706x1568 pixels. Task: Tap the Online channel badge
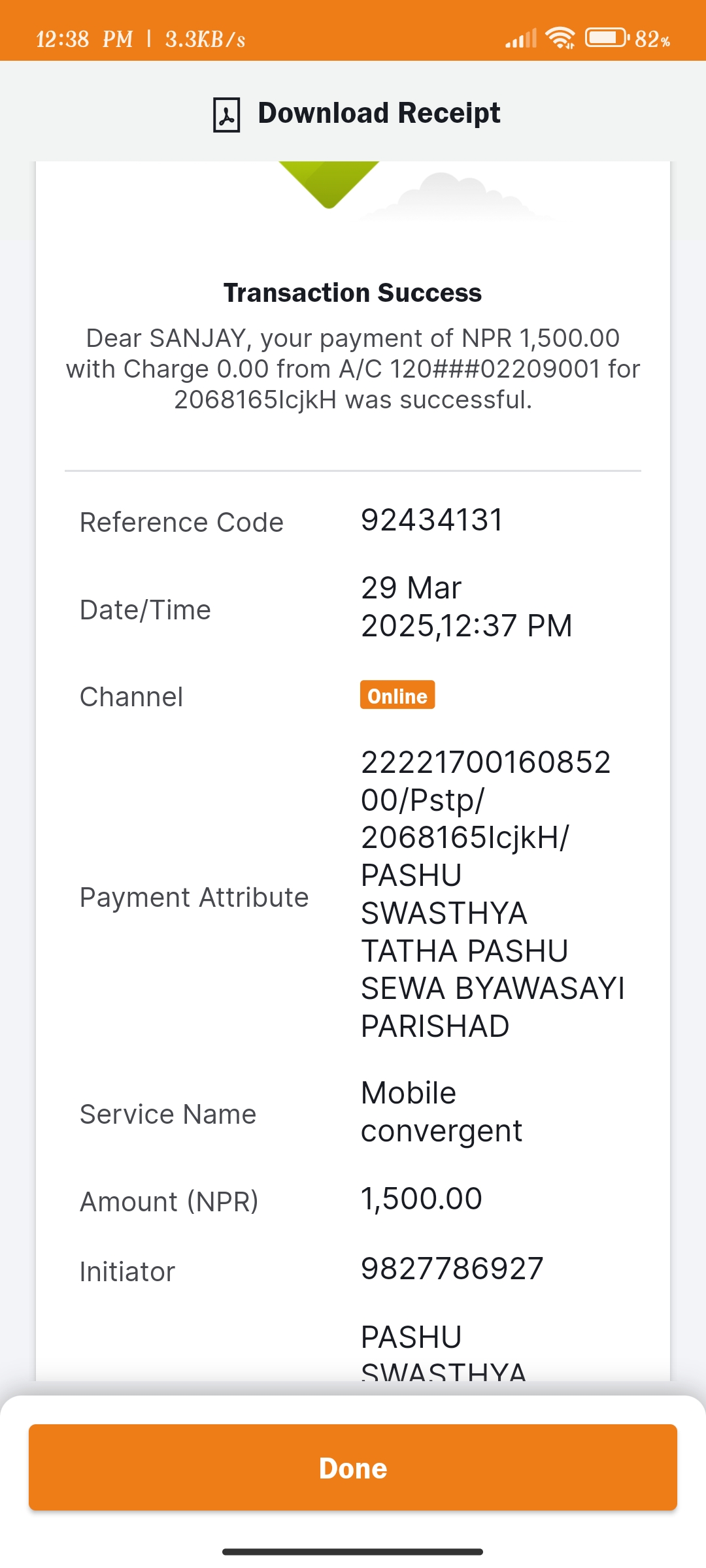(397, 695)
